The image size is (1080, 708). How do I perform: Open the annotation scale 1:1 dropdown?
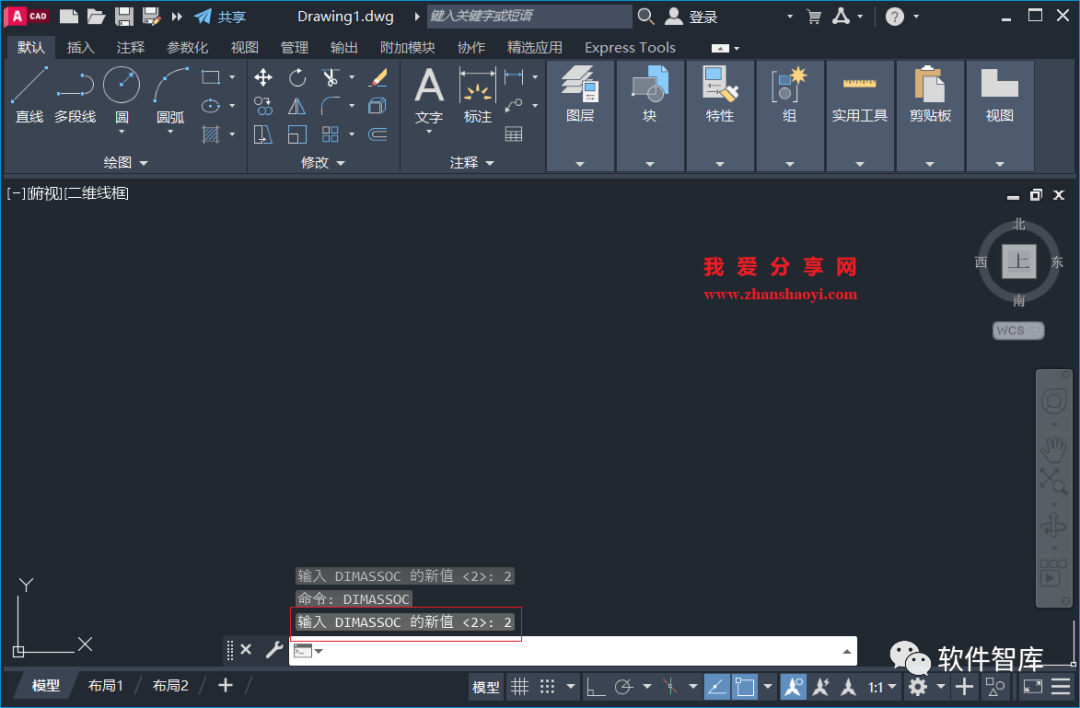tap(879, 686)
